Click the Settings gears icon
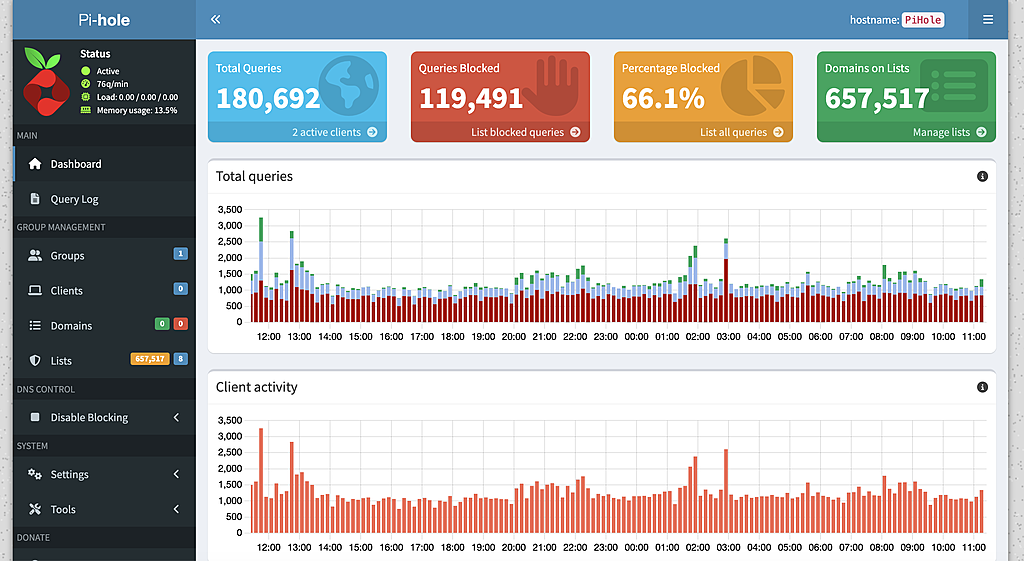Image resolution: width=1024 pixels, height=561 pixels. pyautogui.click(x=35, y=473)
